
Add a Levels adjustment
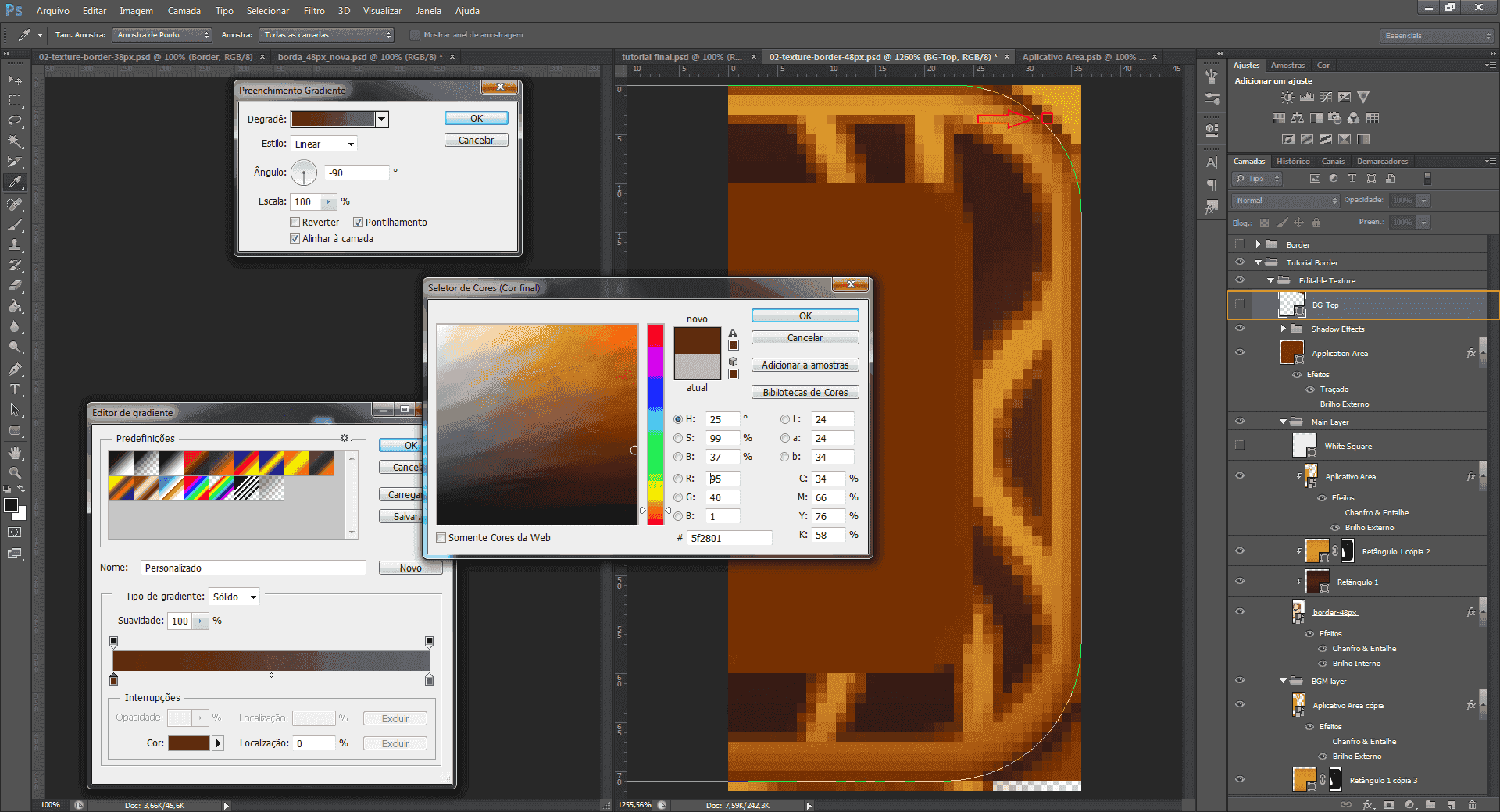[1306, 98]
